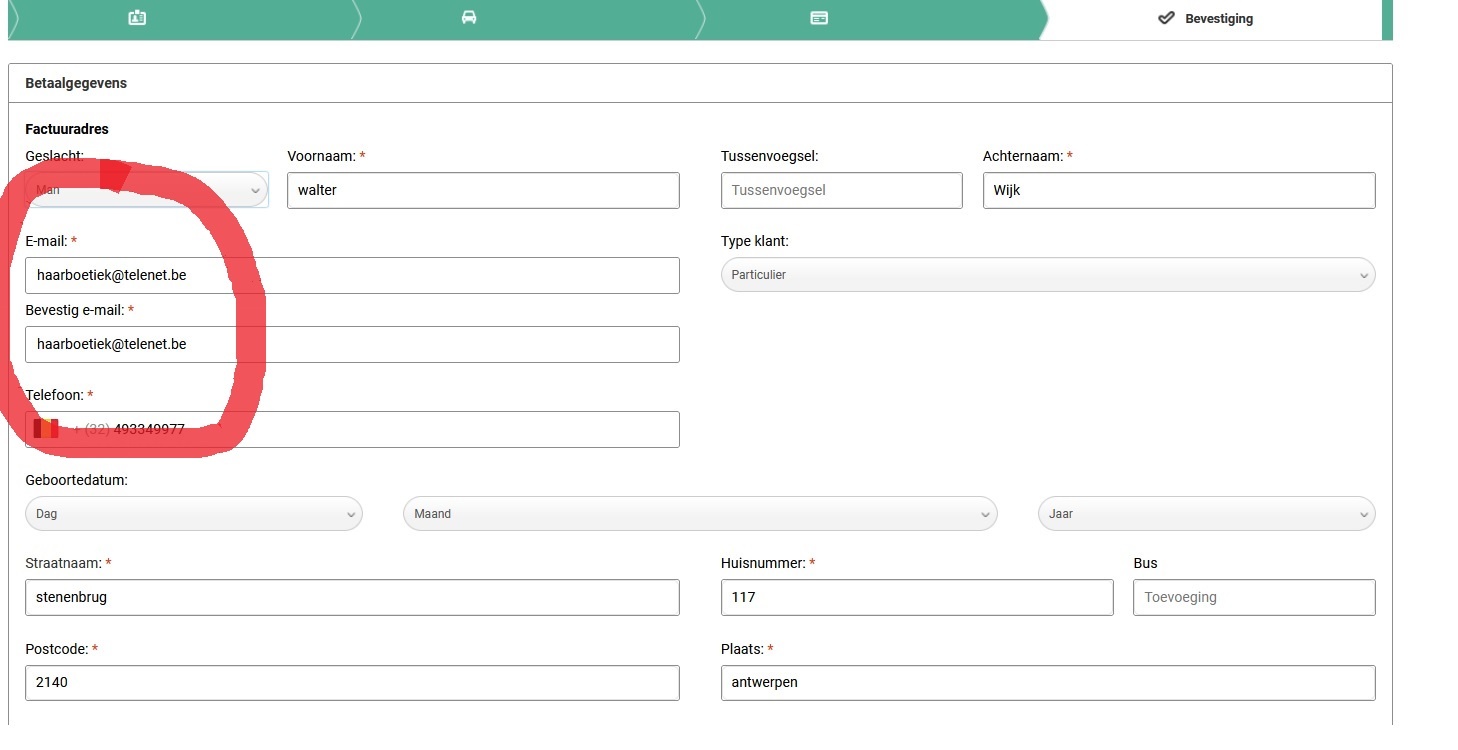Viewport: 1458px width, 750px height.
Task: Click the Bevestig e-mail input field
Action: 352,344
